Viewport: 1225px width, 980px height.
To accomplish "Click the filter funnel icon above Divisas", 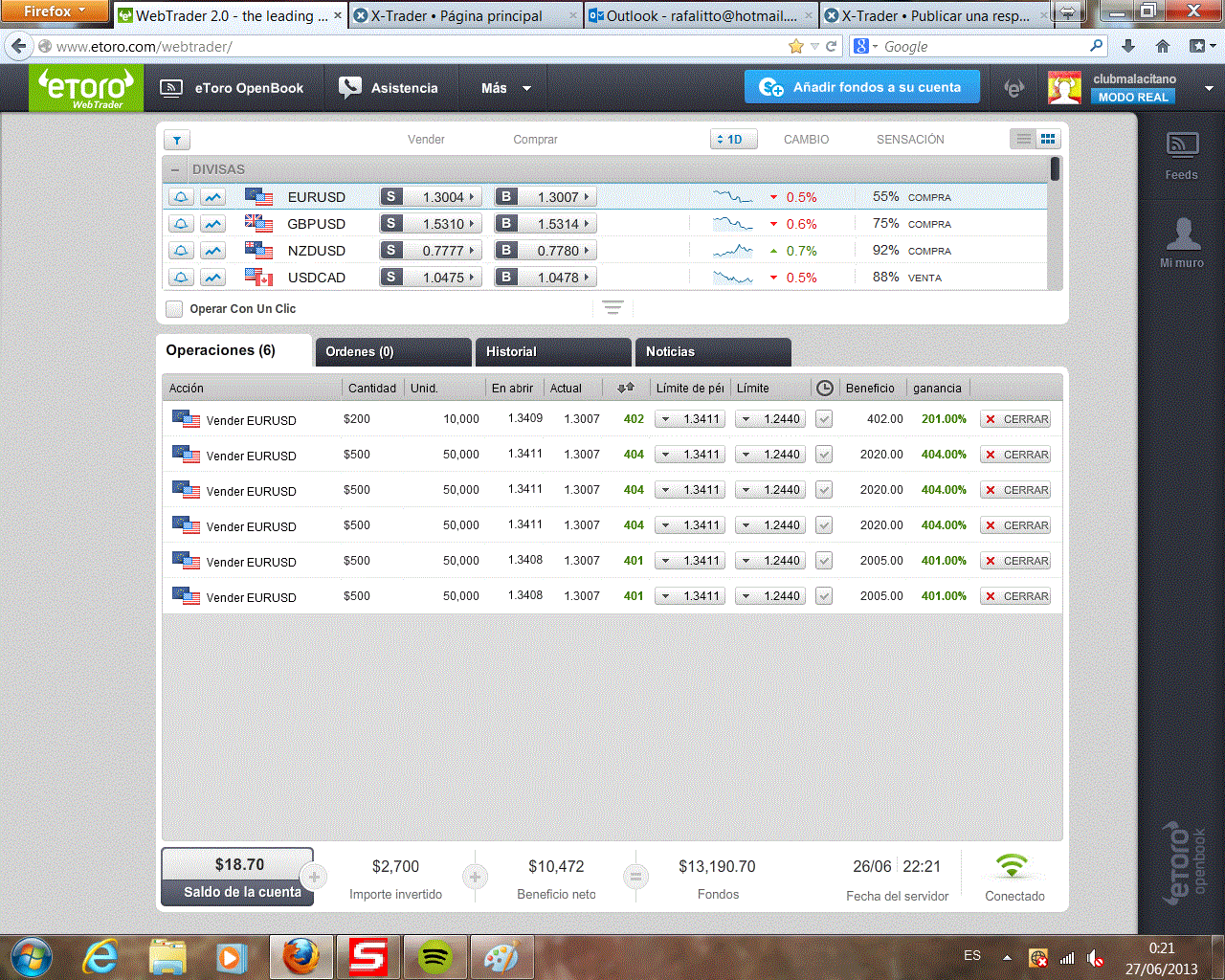I will tap(177, 140).
